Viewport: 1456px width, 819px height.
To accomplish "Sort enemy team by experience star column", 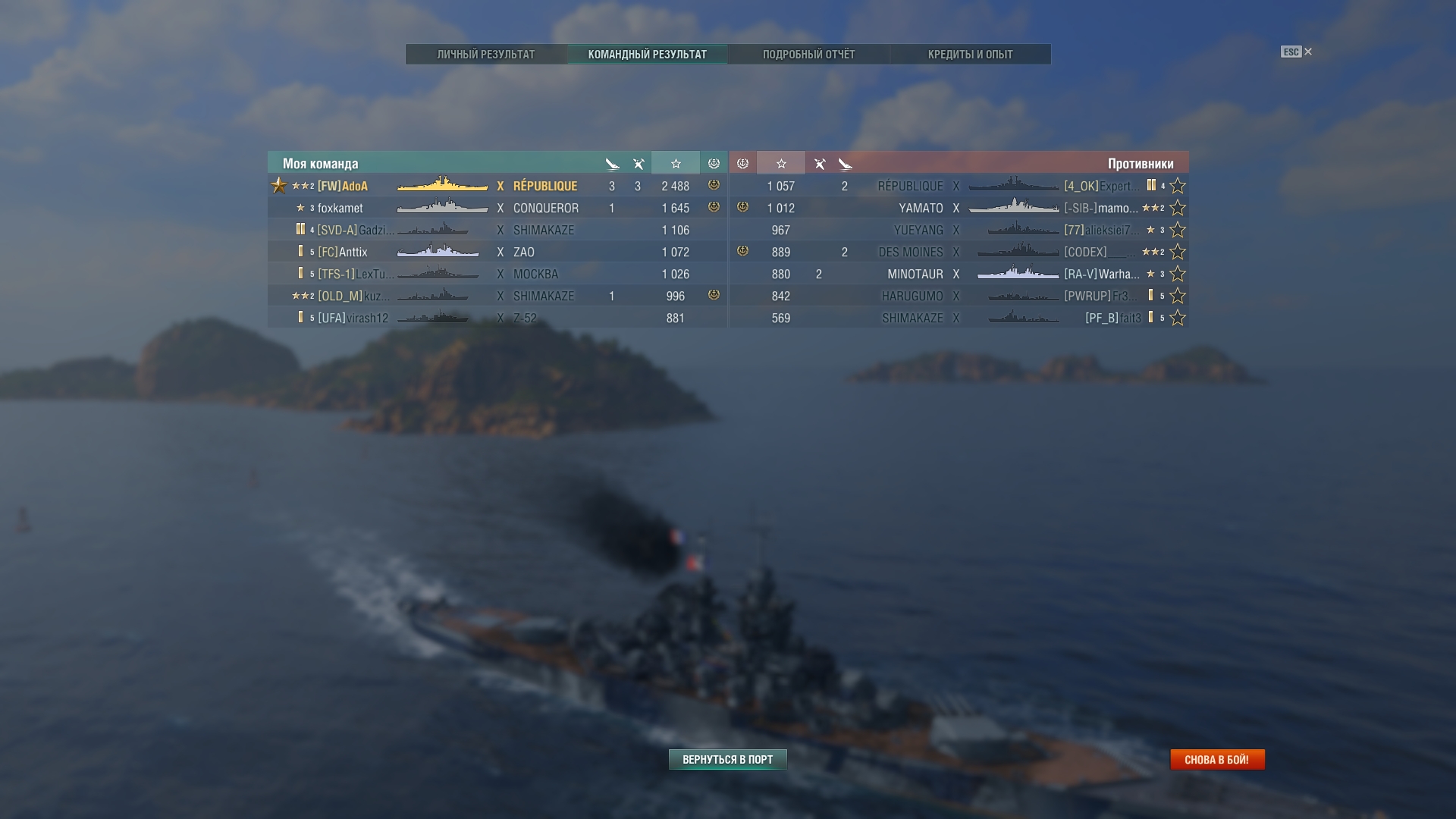I will coord(781,163).
